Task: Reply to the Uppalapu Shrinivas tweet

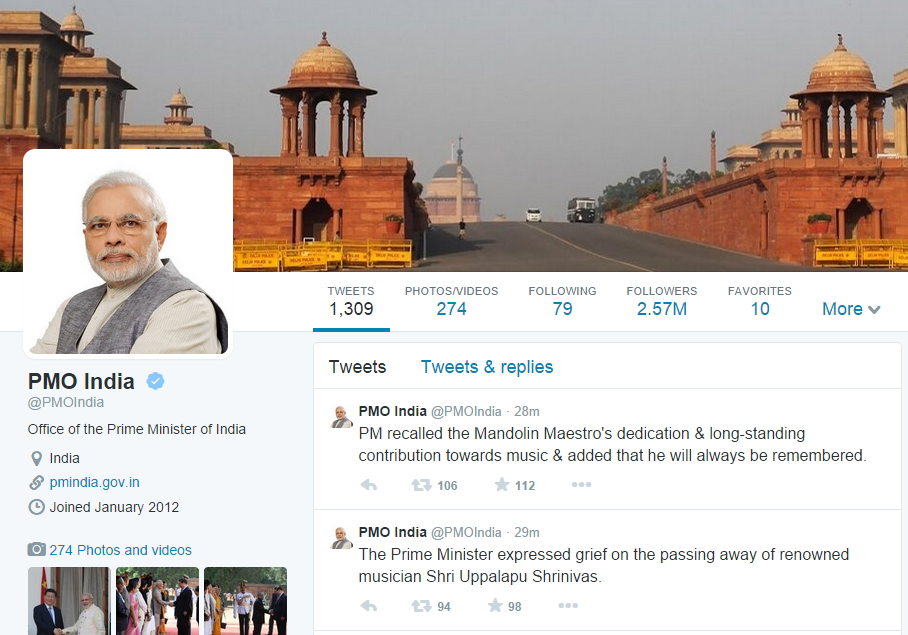Action: pyautogui.click(x=369, y=606)
